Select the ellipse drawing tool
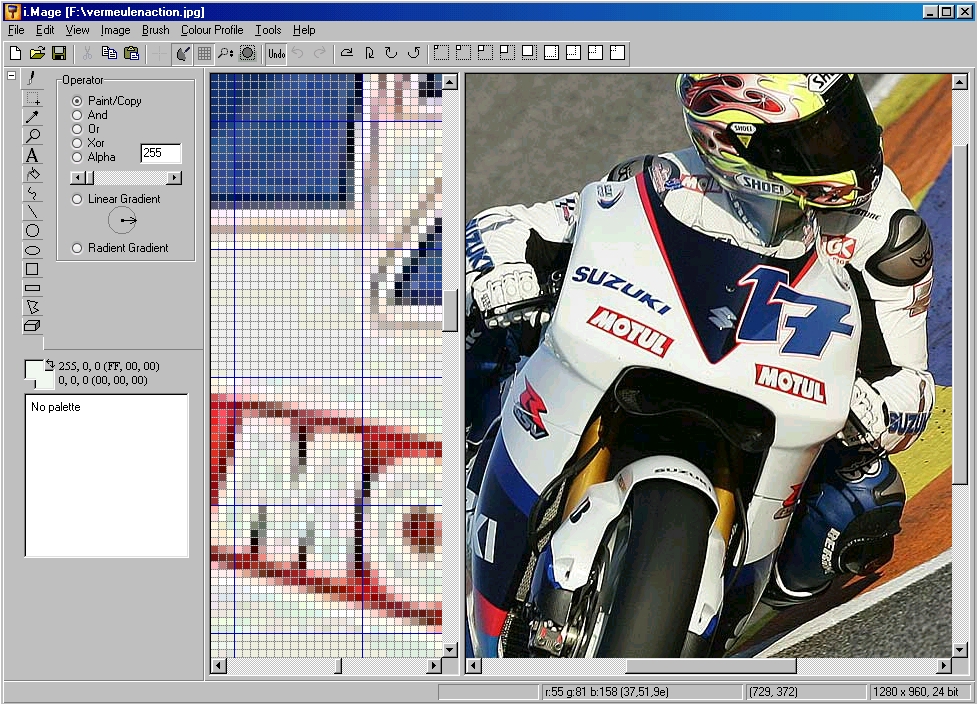This screenshot has width=977, height=704. coord(32,250)
